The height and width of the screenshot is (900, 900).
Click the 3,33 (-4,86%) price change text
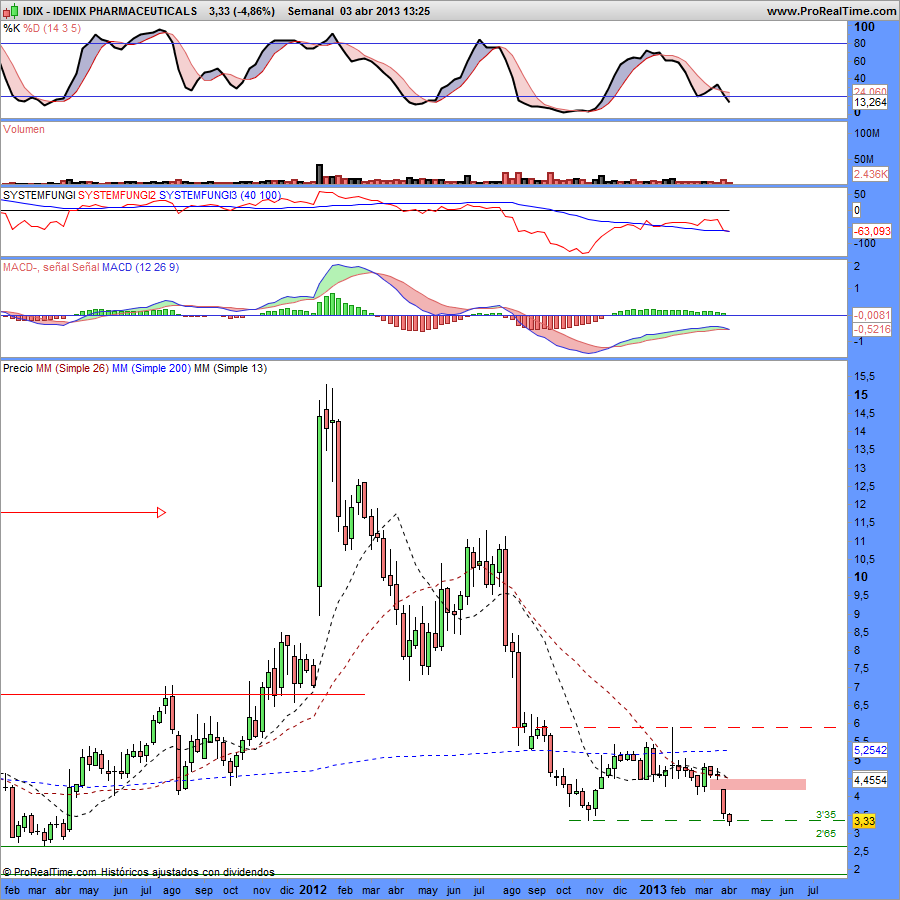242,11
